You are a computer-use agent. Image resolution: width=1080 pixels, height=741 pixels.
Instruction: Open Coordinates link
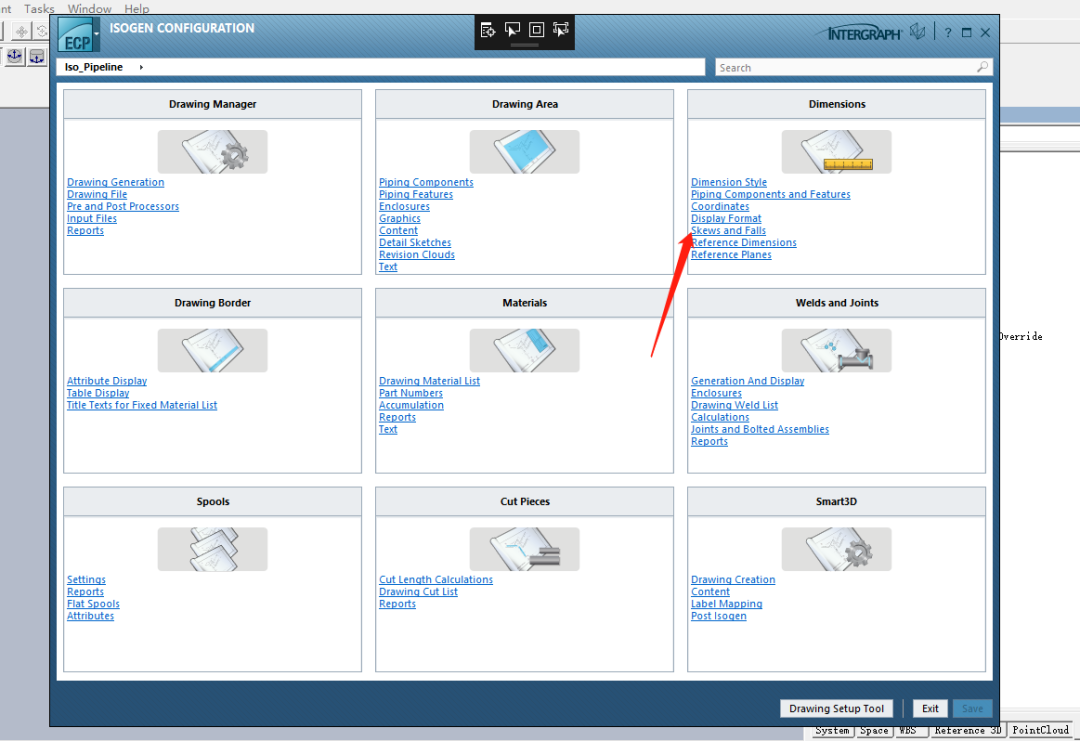[720, 207]
